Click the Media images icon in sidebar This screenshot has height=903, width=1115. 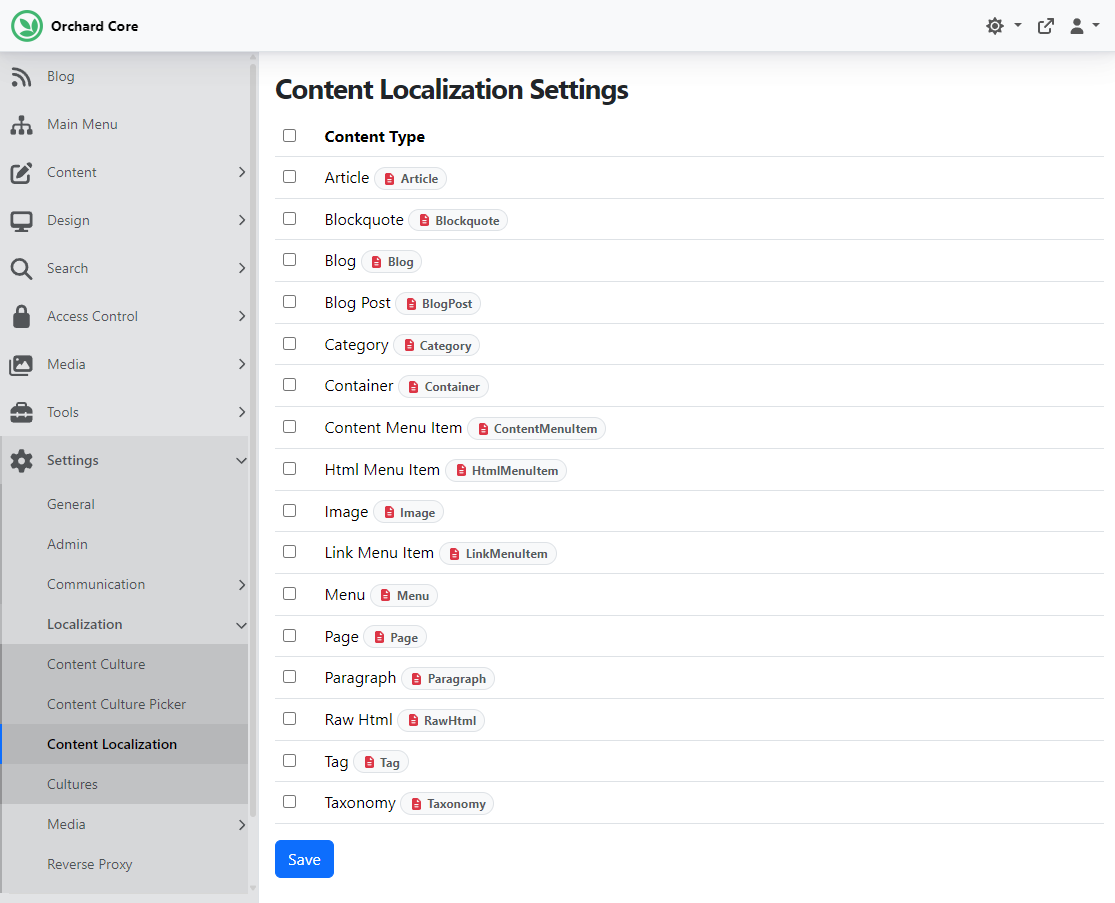21,365
